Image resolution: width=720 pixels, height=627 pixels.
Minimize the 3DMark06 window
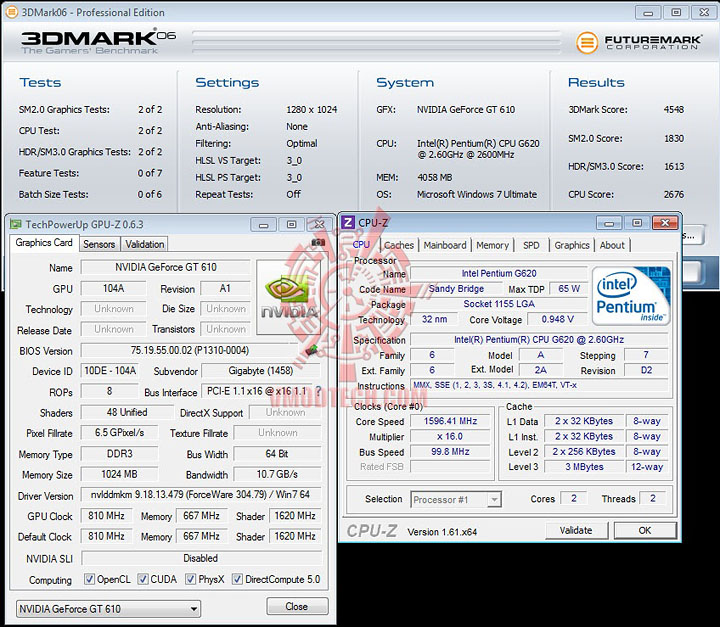(648, 13)
